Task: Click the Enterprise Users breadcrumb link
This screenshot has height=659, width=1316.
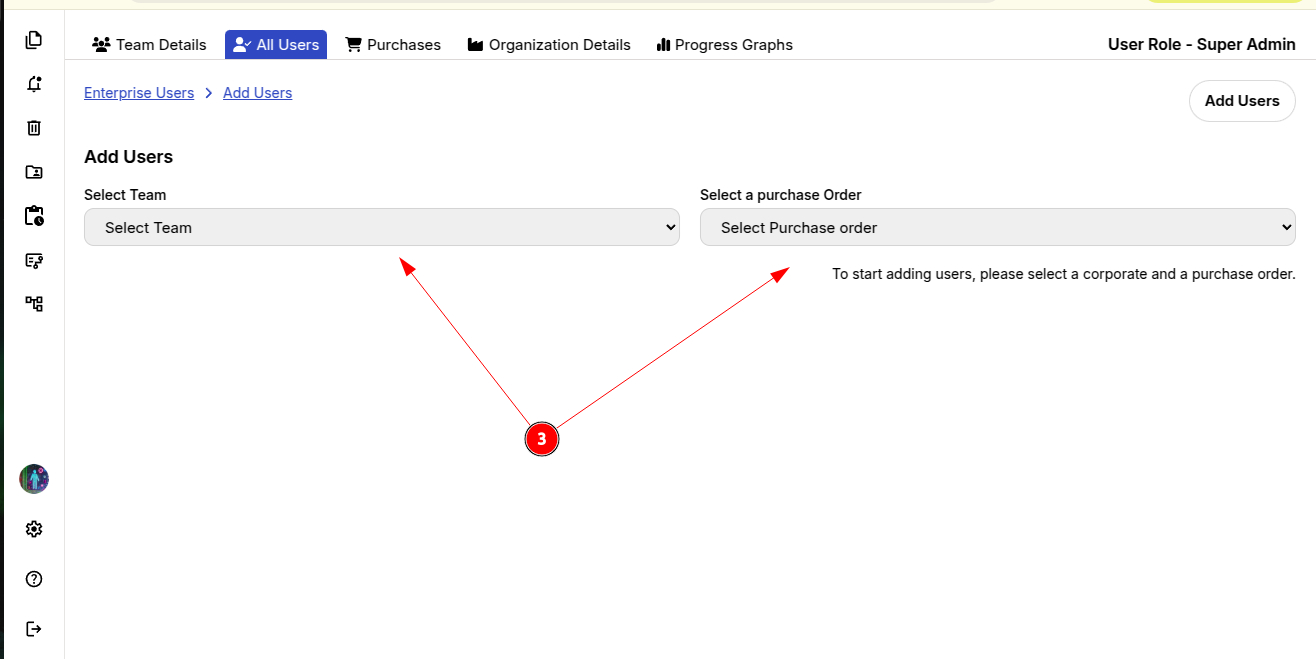Action: click(139, 93)
